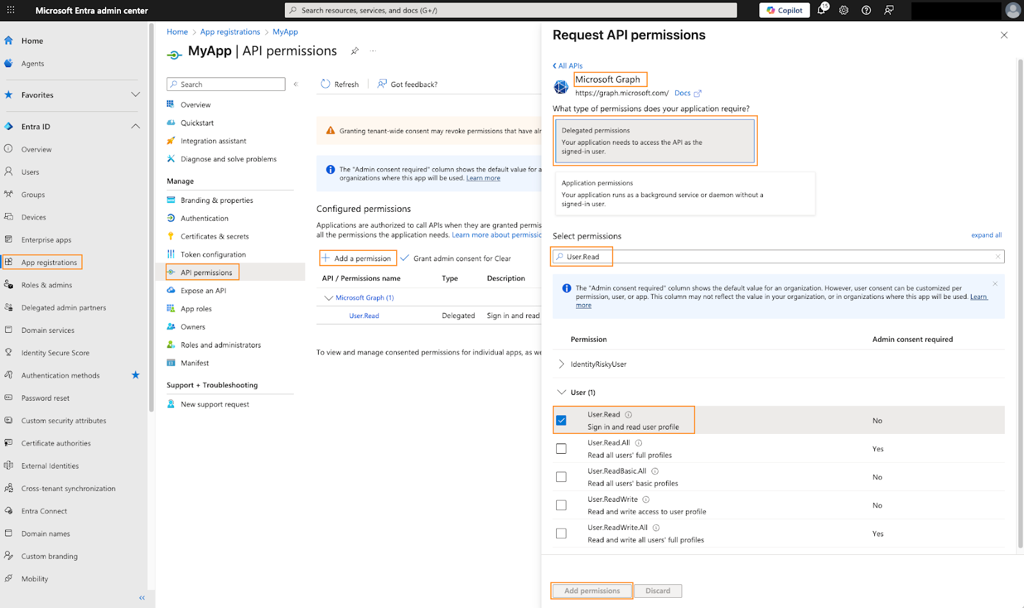Open Enterprise apps in sidebar

46,240
